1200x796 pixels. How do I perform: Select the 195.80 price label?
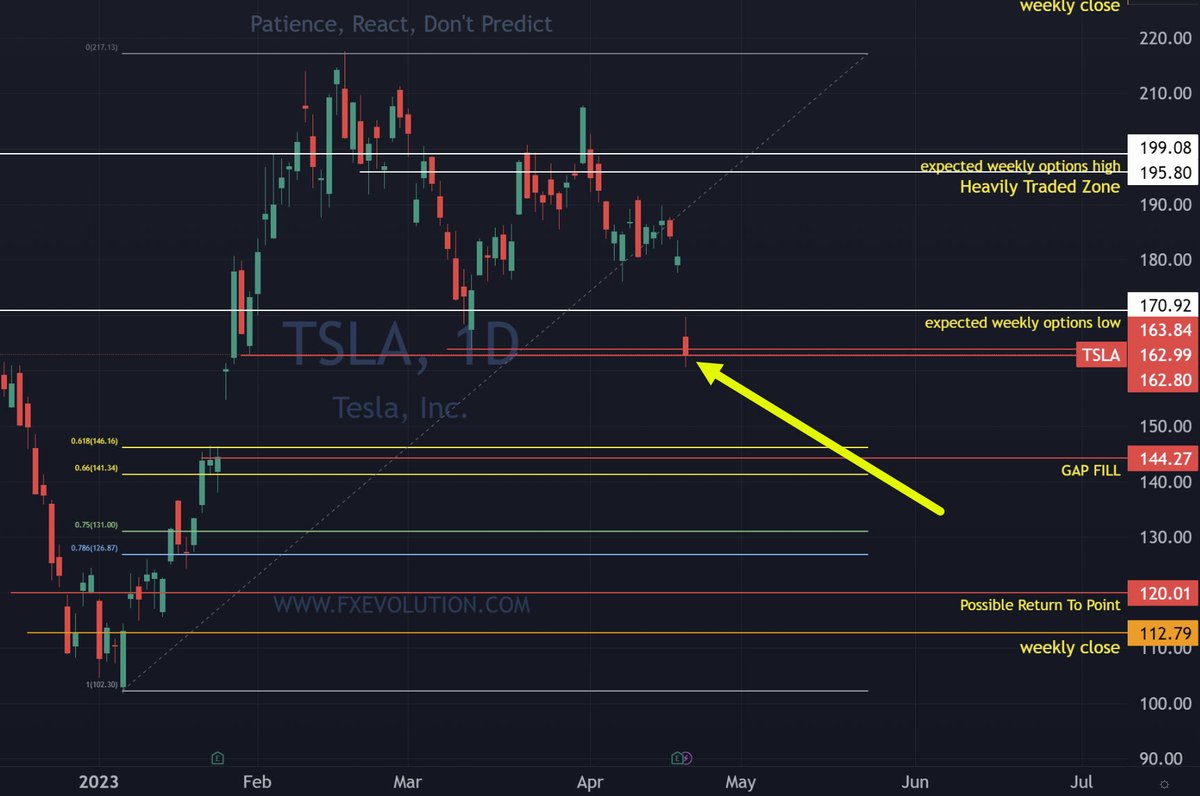tap(1161, 173)
